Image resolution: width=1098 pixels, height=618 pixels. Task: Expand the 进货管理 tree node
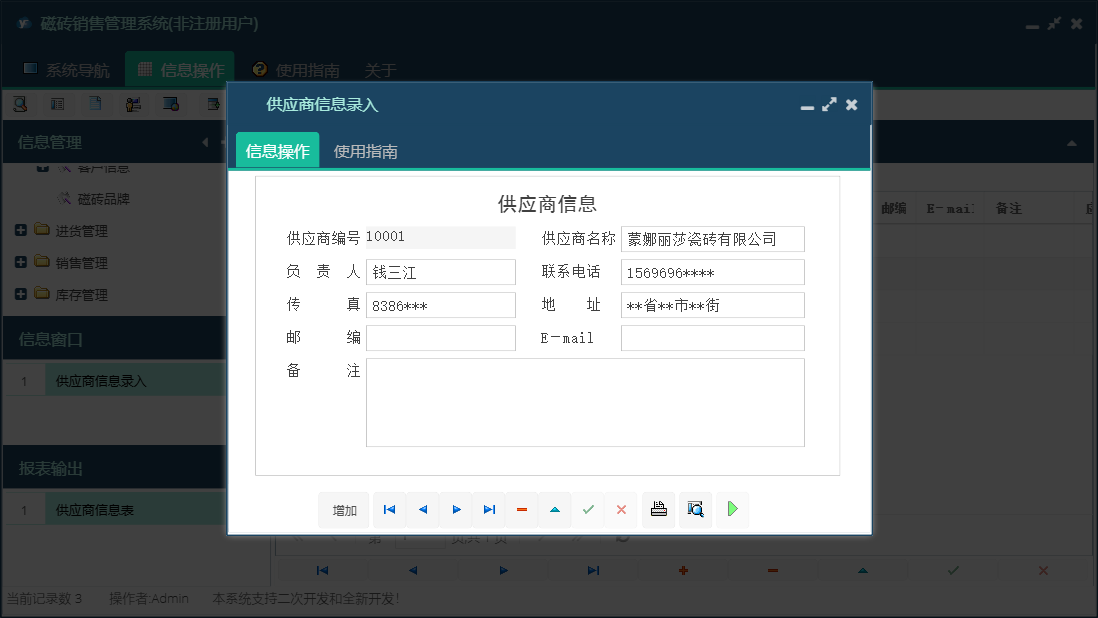click(x=20, y=229)
